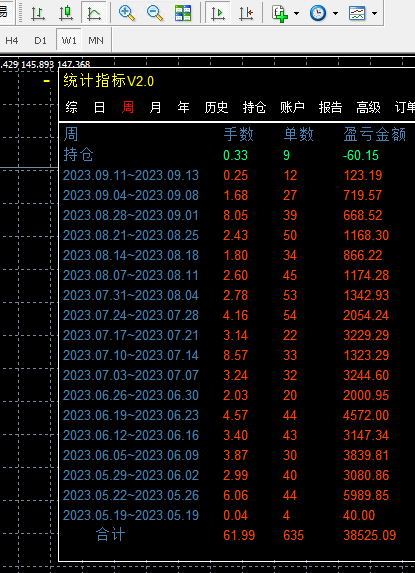Open the periods clock icon
415x573 pixels.
tap(318, 13)
